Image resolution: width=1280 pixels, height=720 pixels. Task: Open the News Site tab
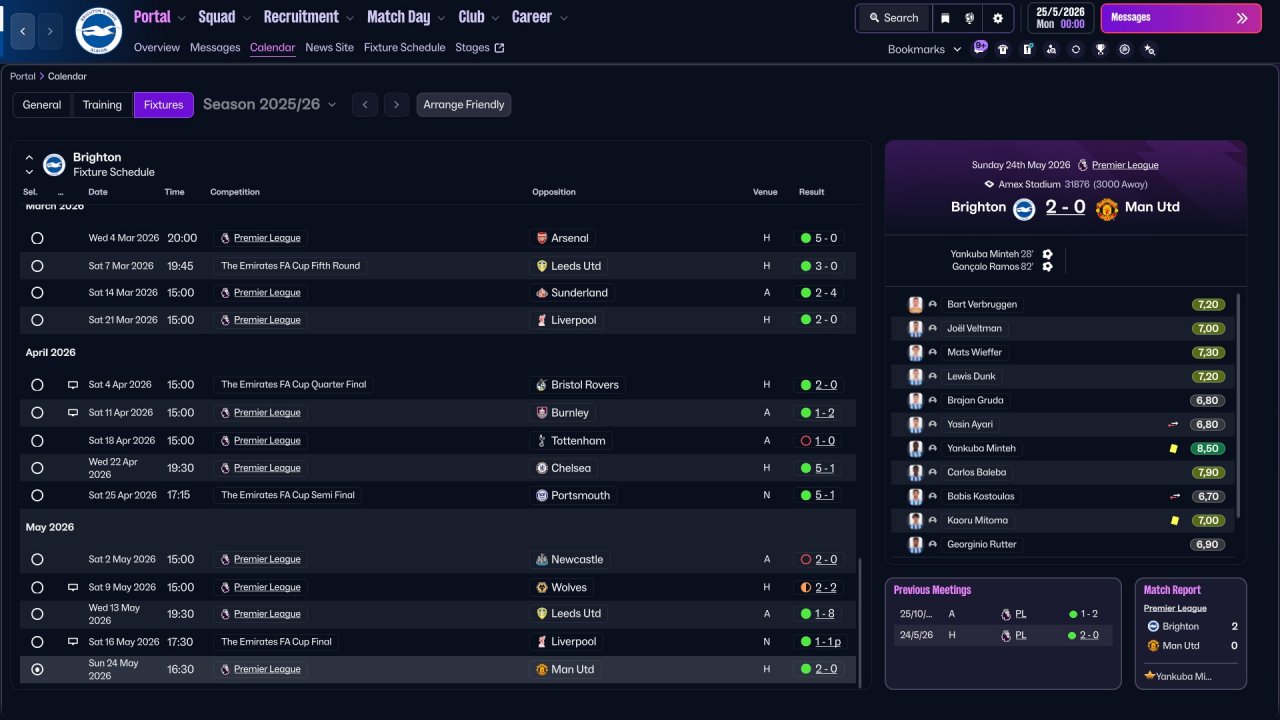[329, 47]
